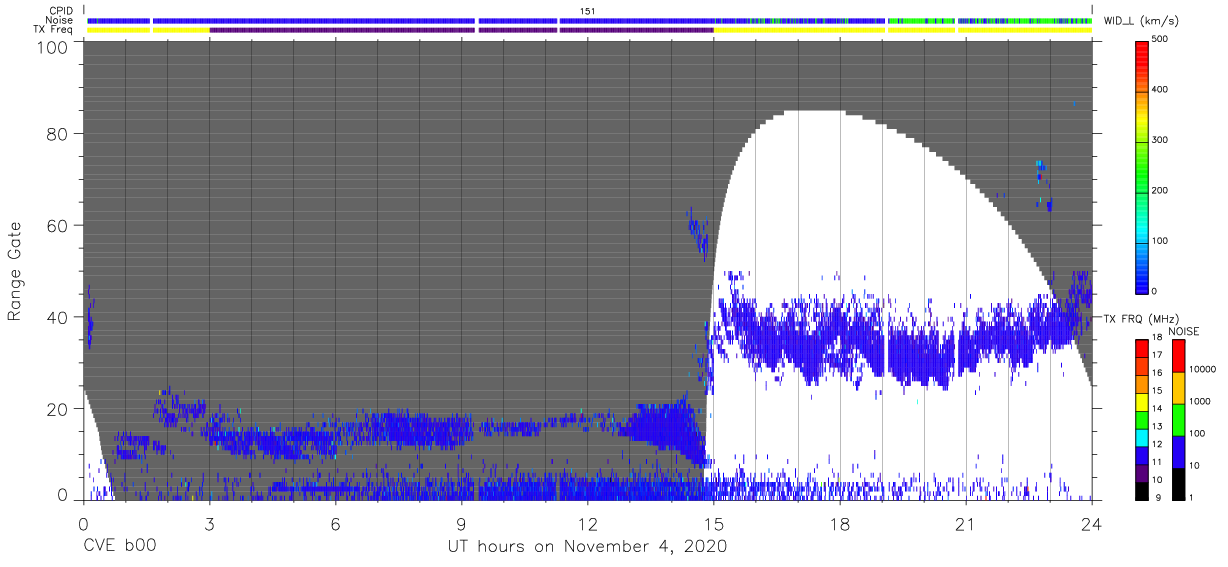
Task: Click the 100 tick on Range Gate axis
Action: point(51,47)
